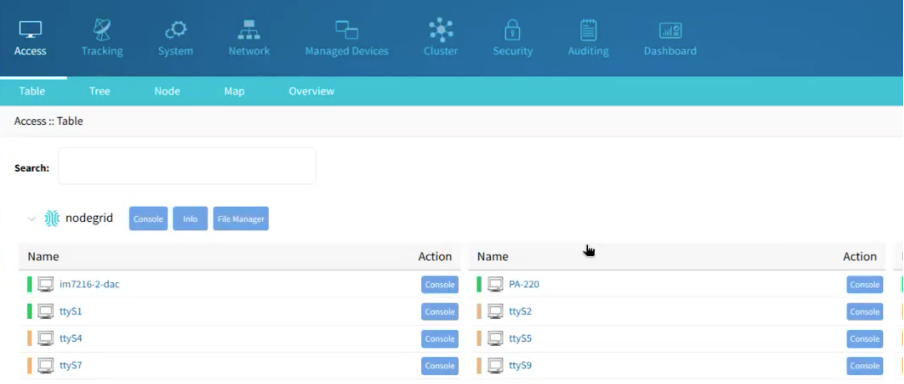Open the ttyS9 device link
The height and width of the screenshot is (384, 904).
[x=521, y=366]
